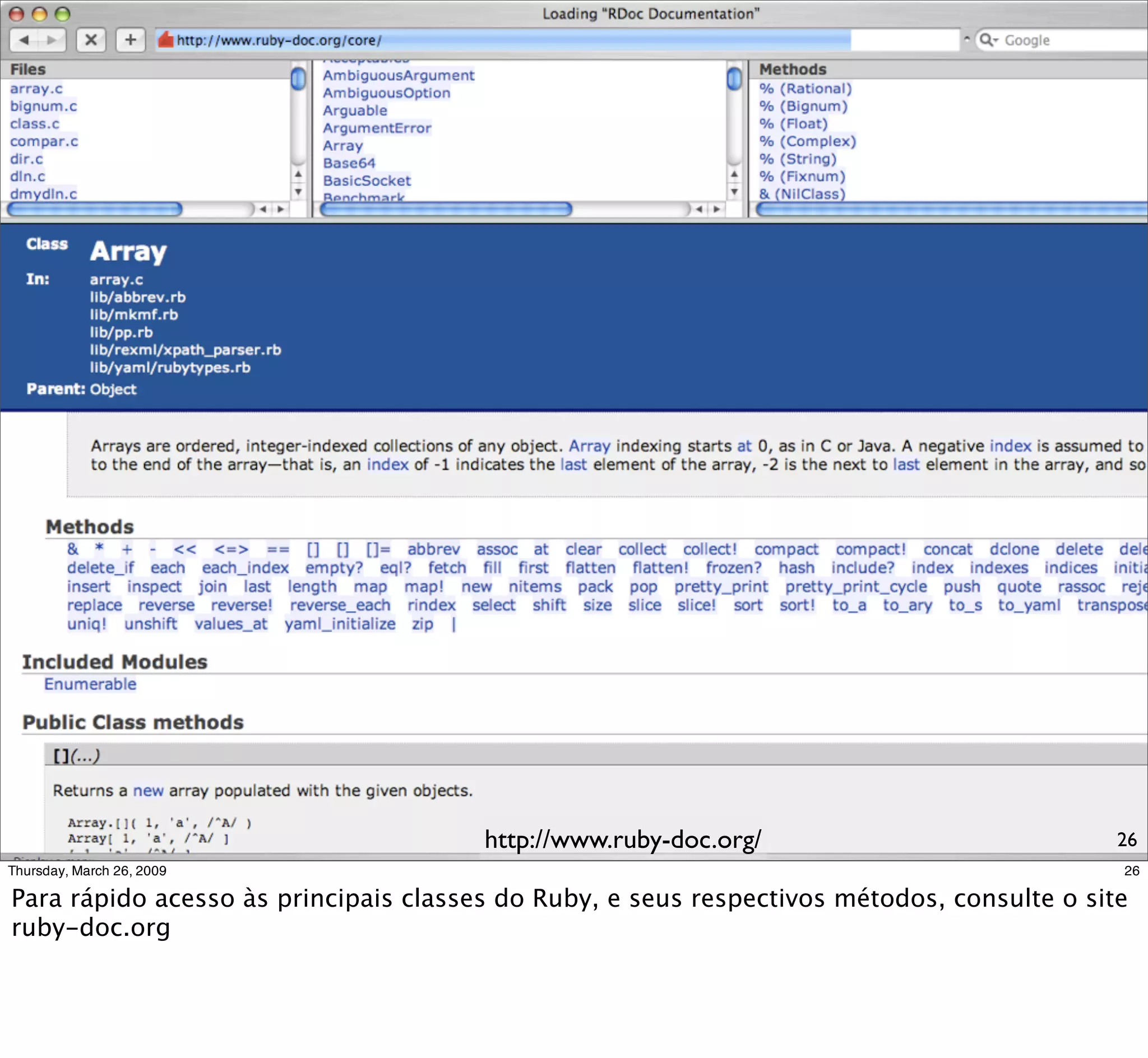Go forward with the browser forward arrow
This screenshot has height=1058, width=1148.
(x=52, y=40)
